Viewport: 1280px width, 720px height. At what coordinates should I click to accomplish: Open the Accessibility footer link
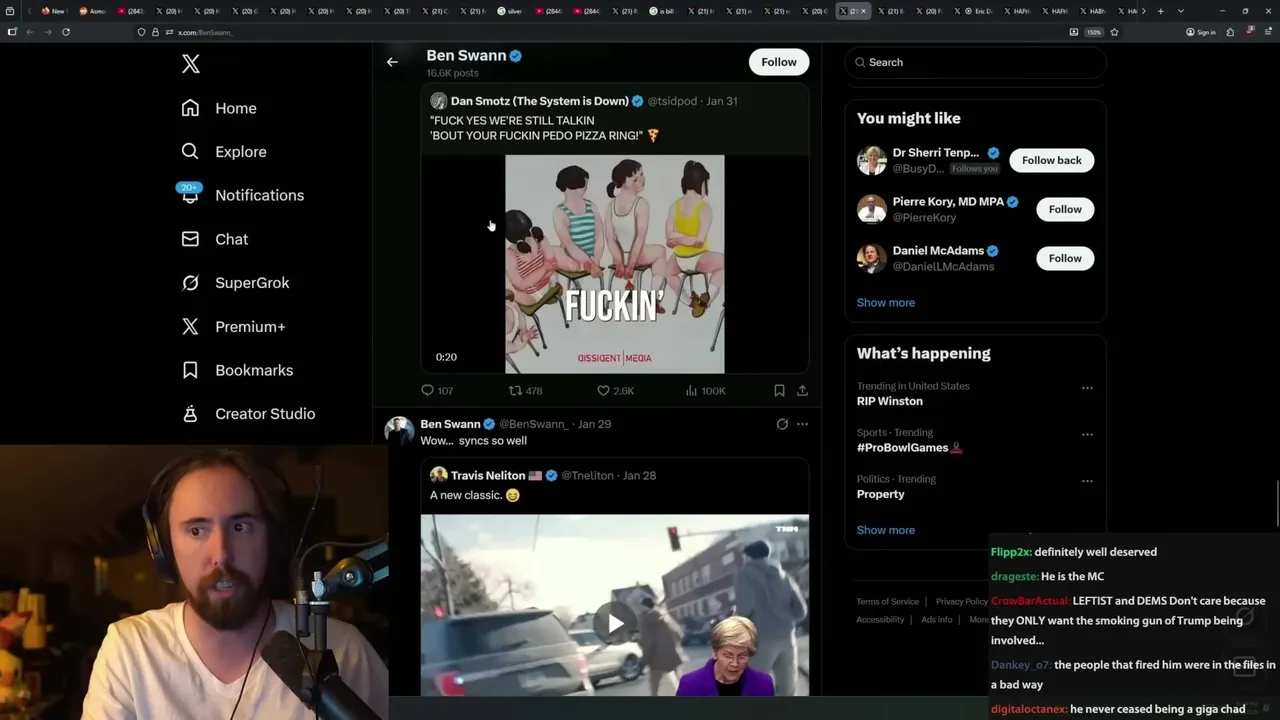pos(880,620)
